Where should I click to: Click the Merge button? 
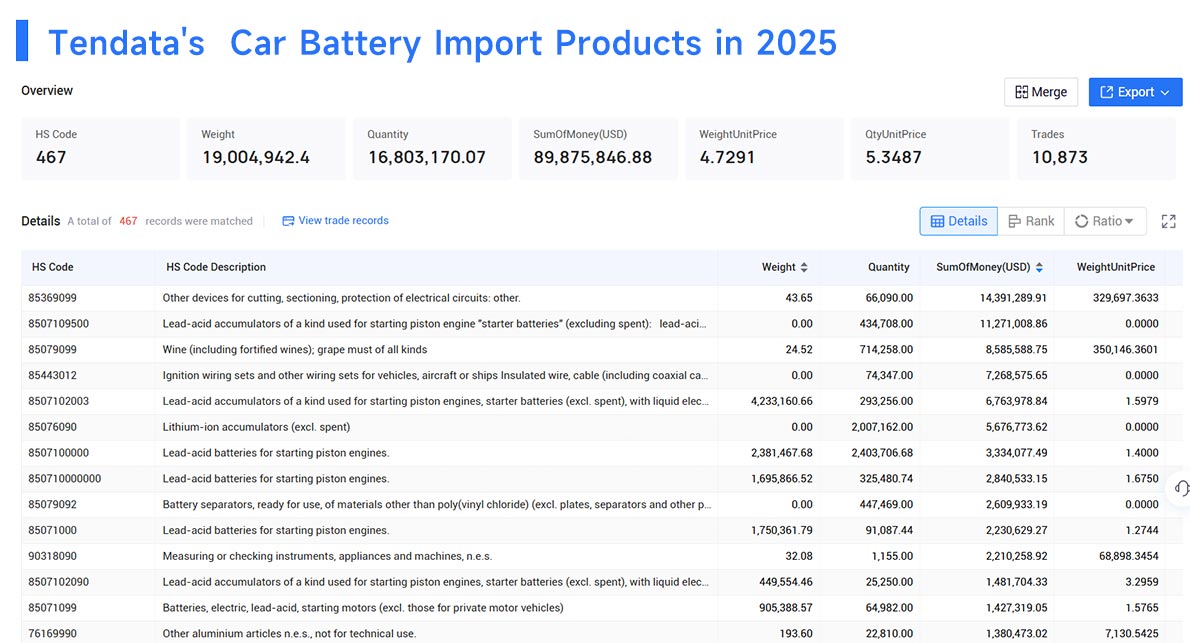(1040, 92)
